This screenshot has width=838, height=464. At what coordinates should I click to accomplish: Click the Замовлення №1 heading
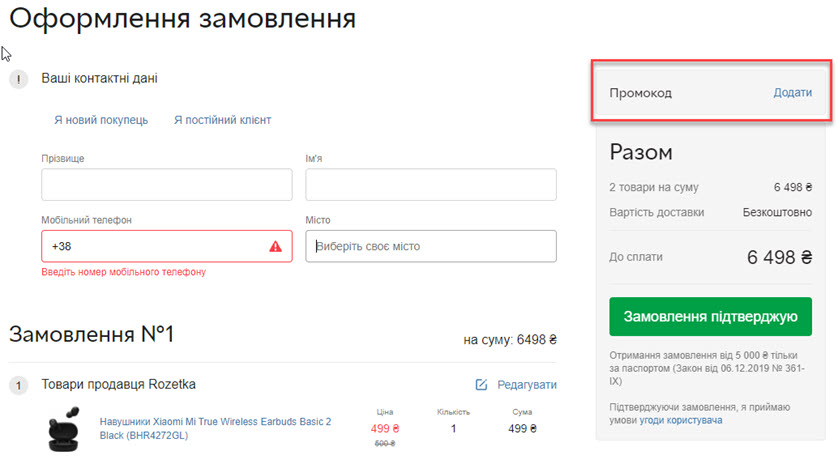[x=91, y=335]
